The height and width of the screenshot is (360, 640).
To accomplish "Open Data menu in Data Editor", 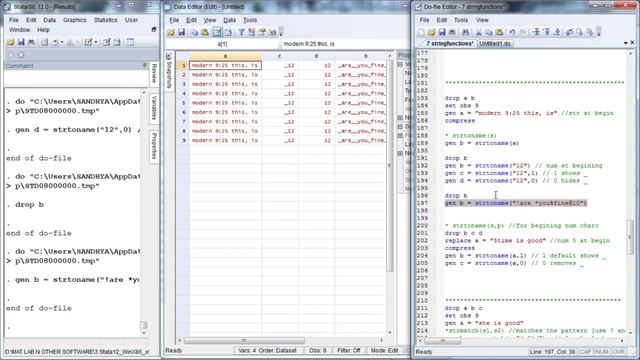I will pyautogui.click(x=229, y=20).
